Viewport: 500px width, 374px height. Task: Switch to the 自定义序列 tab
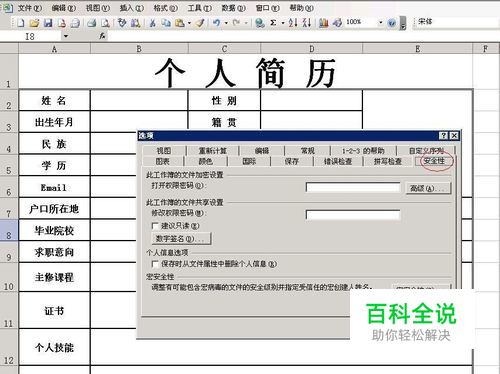[426, 151]
